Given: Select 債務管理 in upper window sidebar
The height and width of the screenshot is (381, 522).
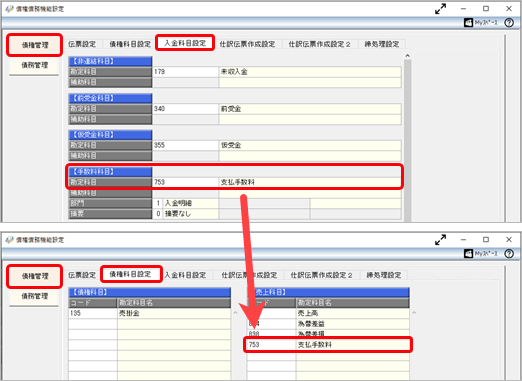Looking at the screenshot, I should [35, 65].
